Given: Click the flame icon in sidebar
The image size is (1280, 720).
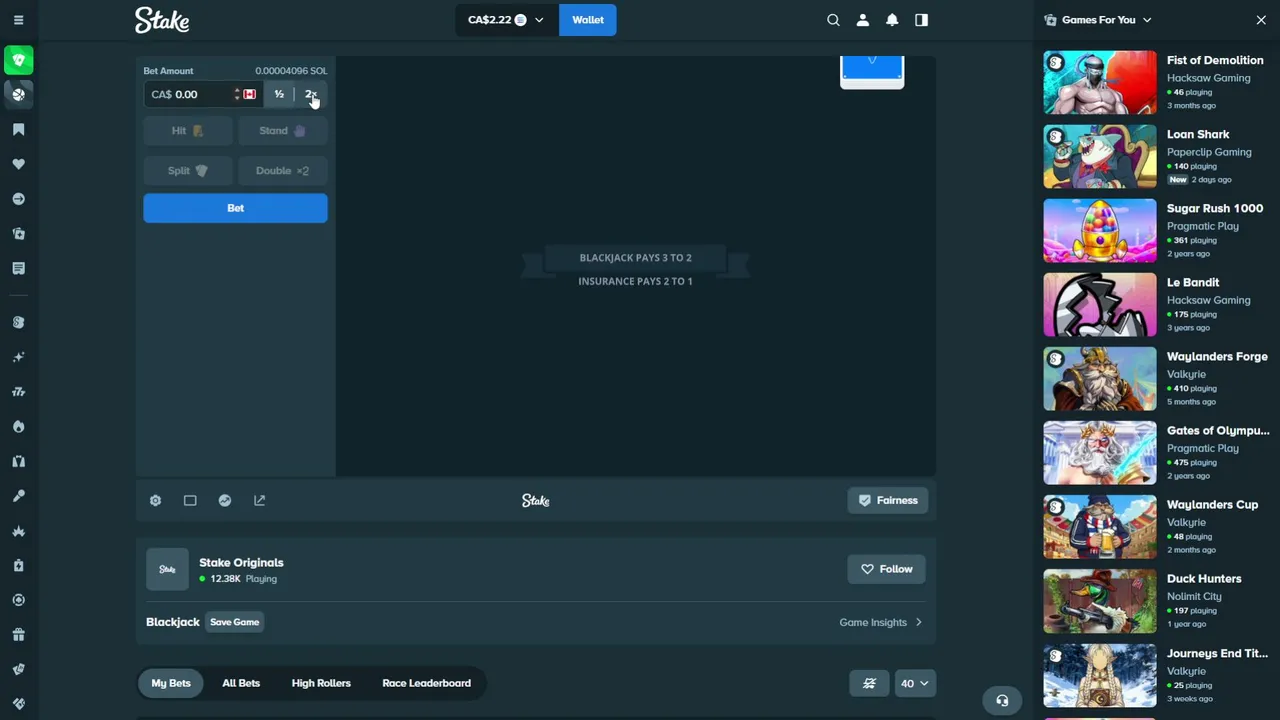Looking at the screenshot, I should [x=18, y=426].
